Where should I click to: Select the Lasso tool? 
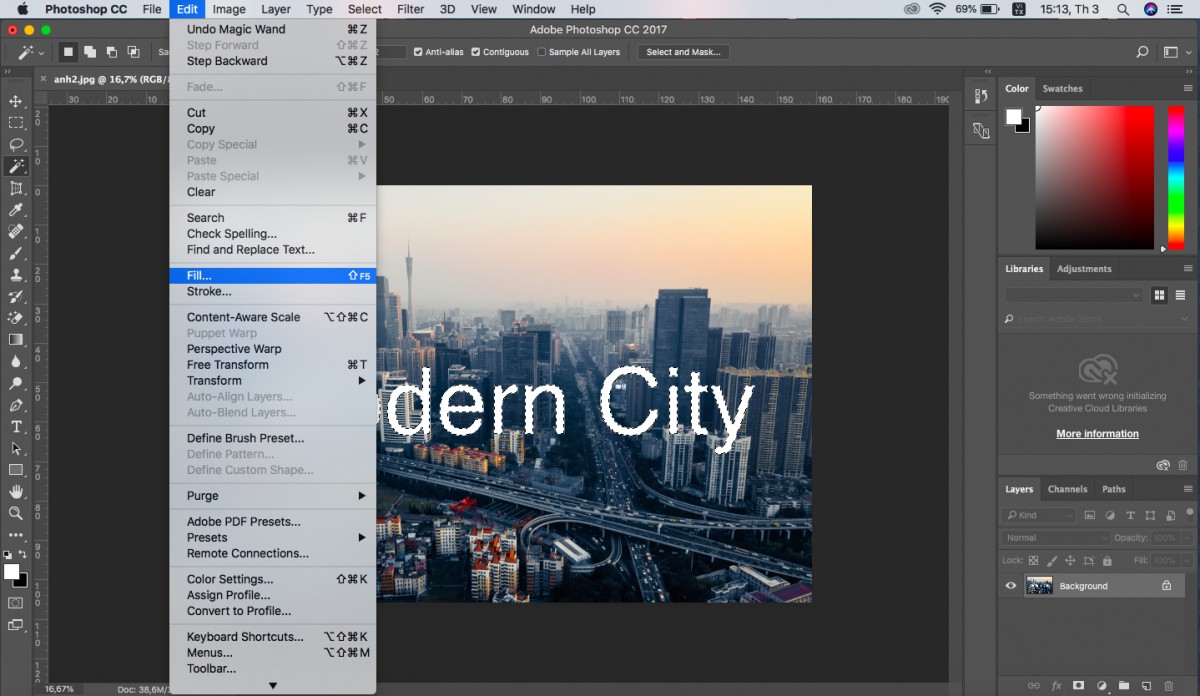pos(16,145)
